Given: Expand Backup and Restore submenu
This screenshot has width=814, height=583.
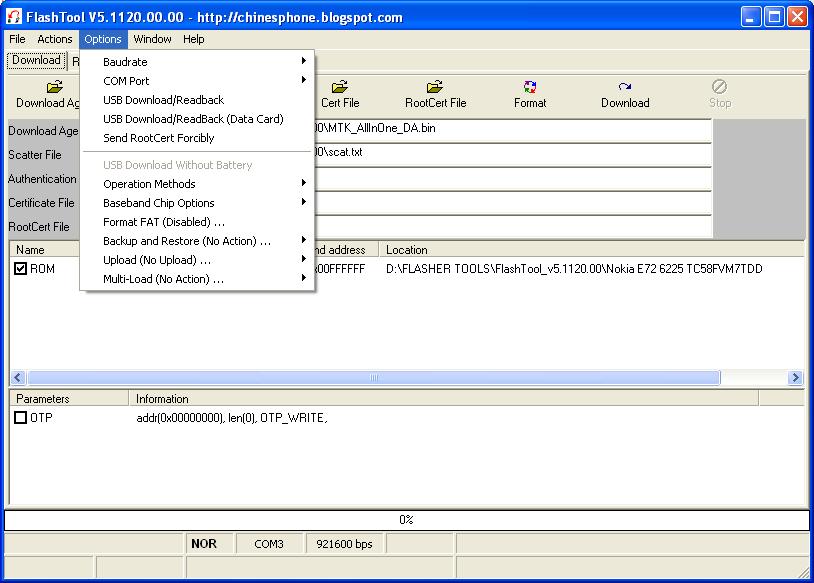Looking at the screenshot, I should click(197, 241).
